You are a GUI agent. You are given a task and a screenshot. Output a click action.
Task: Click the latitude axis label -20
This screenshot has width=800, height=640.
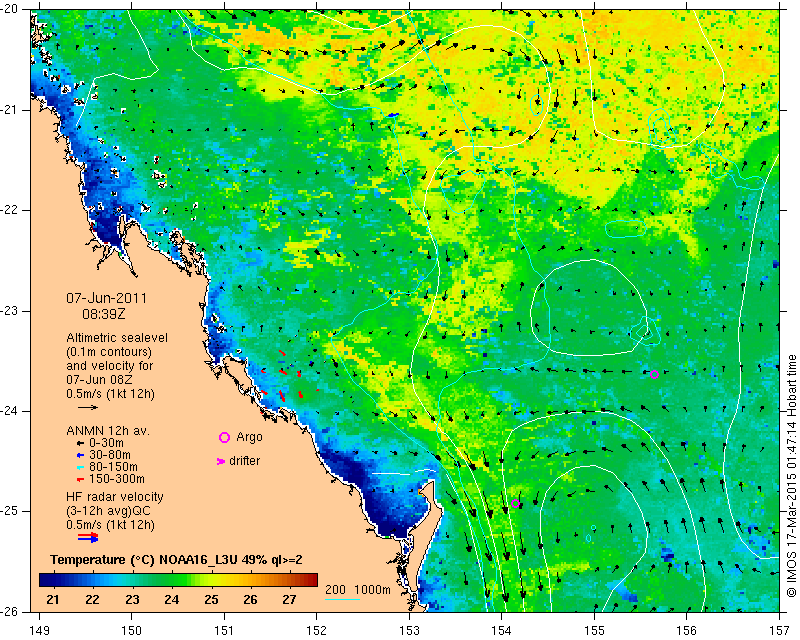(9, 9)
